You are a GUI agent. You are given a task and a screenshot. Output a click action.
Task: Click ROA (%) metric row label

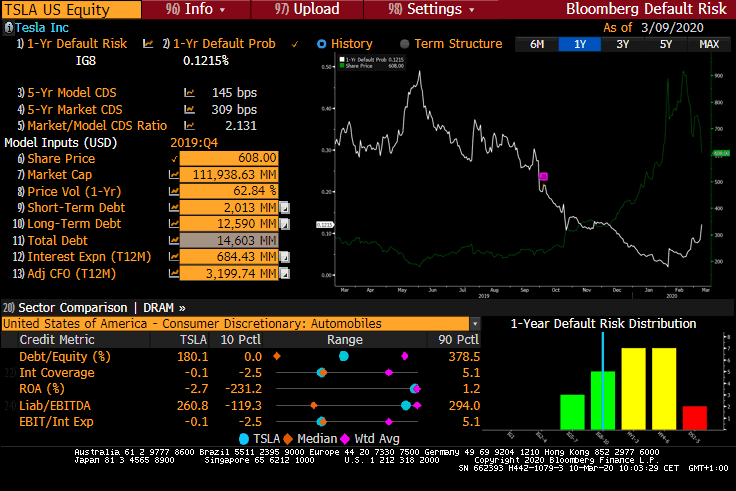point(42,389)
